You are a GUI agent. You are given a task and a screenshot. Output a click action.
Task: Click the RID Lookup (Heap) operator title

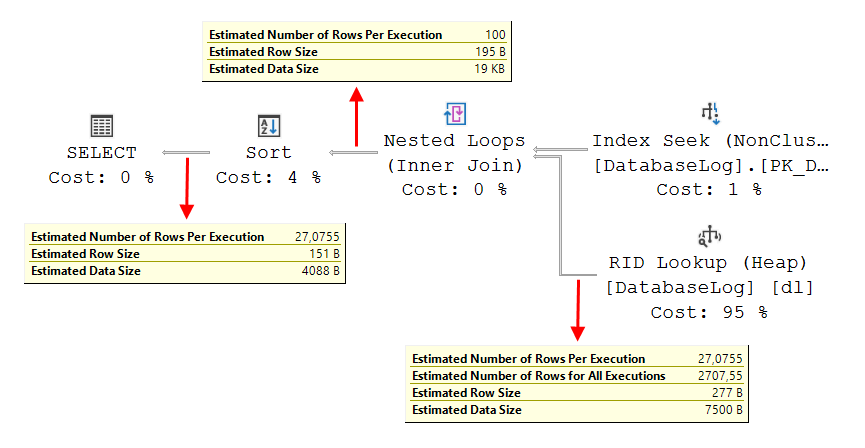709,263
